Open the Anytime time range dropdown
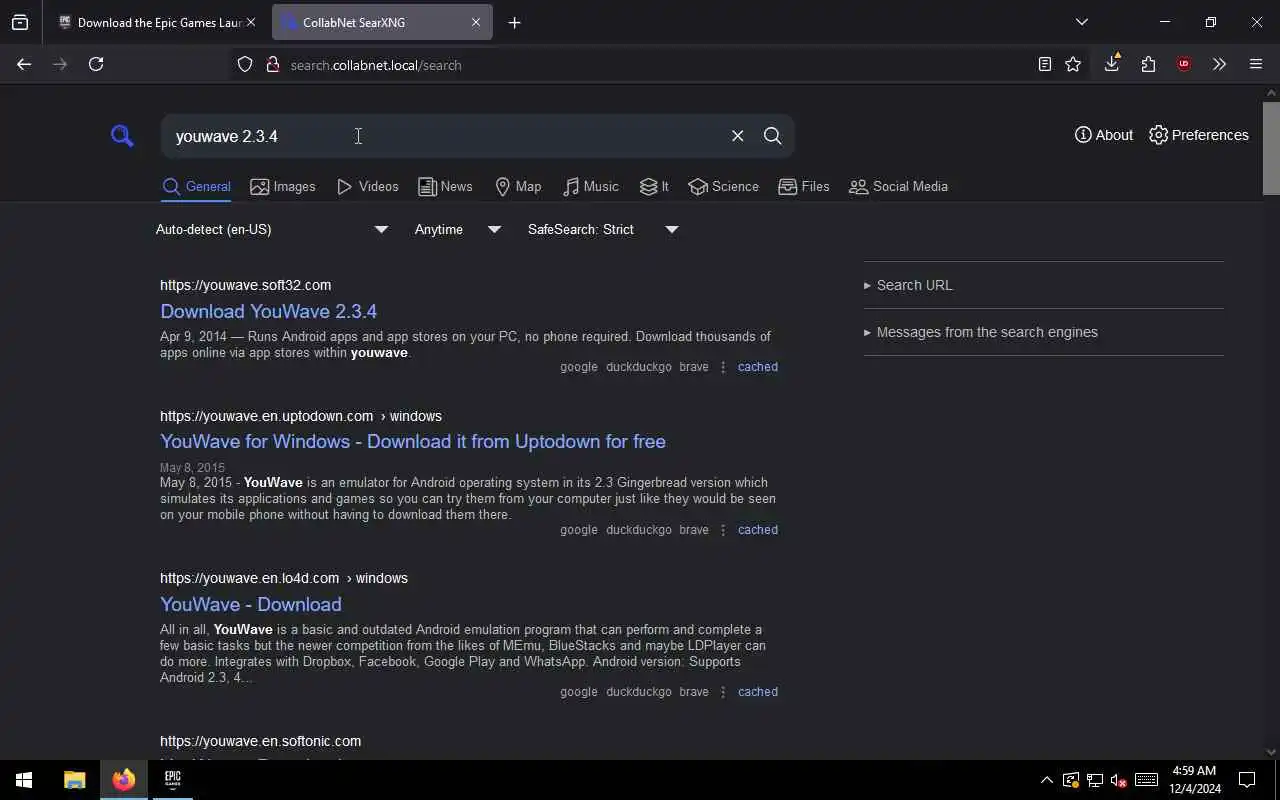The image size is (1280, 800). click(x=458, y=230)
